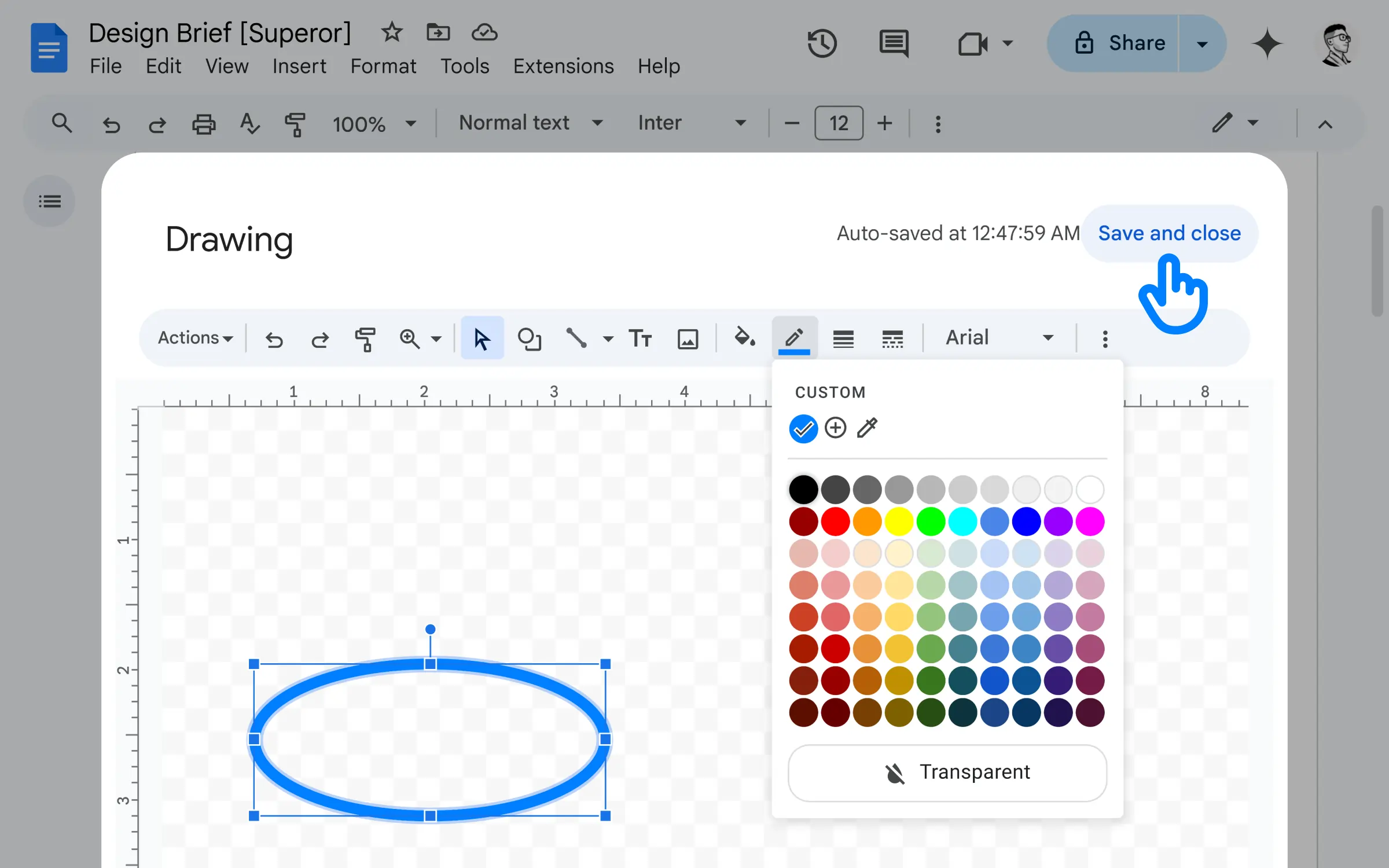Click the currently selected blue custom color swatch
Viewport: 1389px width, 868px height.
[802, 428]
